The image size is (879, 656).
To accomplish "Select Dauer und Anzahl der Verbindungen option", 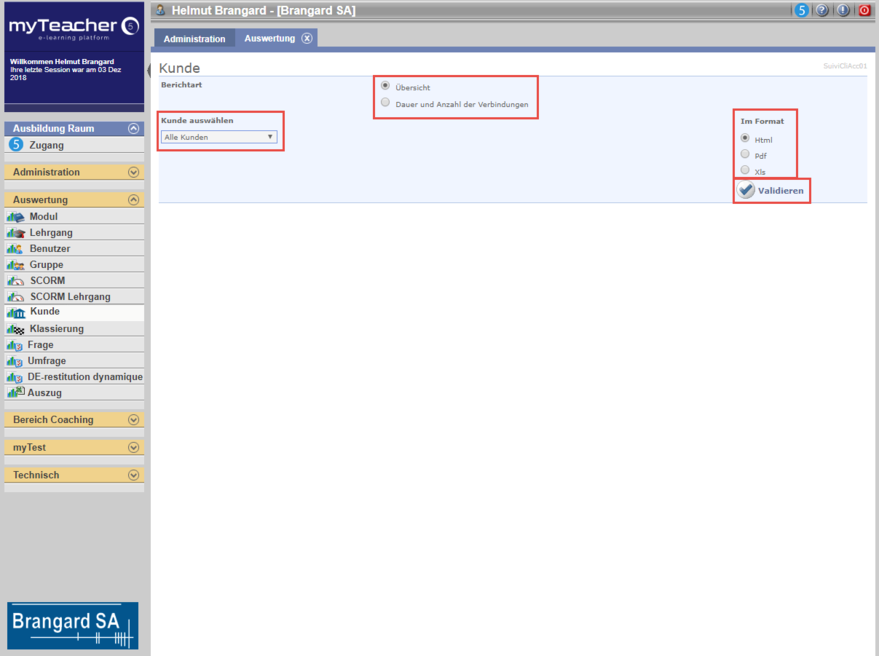I will coord(386,103).
